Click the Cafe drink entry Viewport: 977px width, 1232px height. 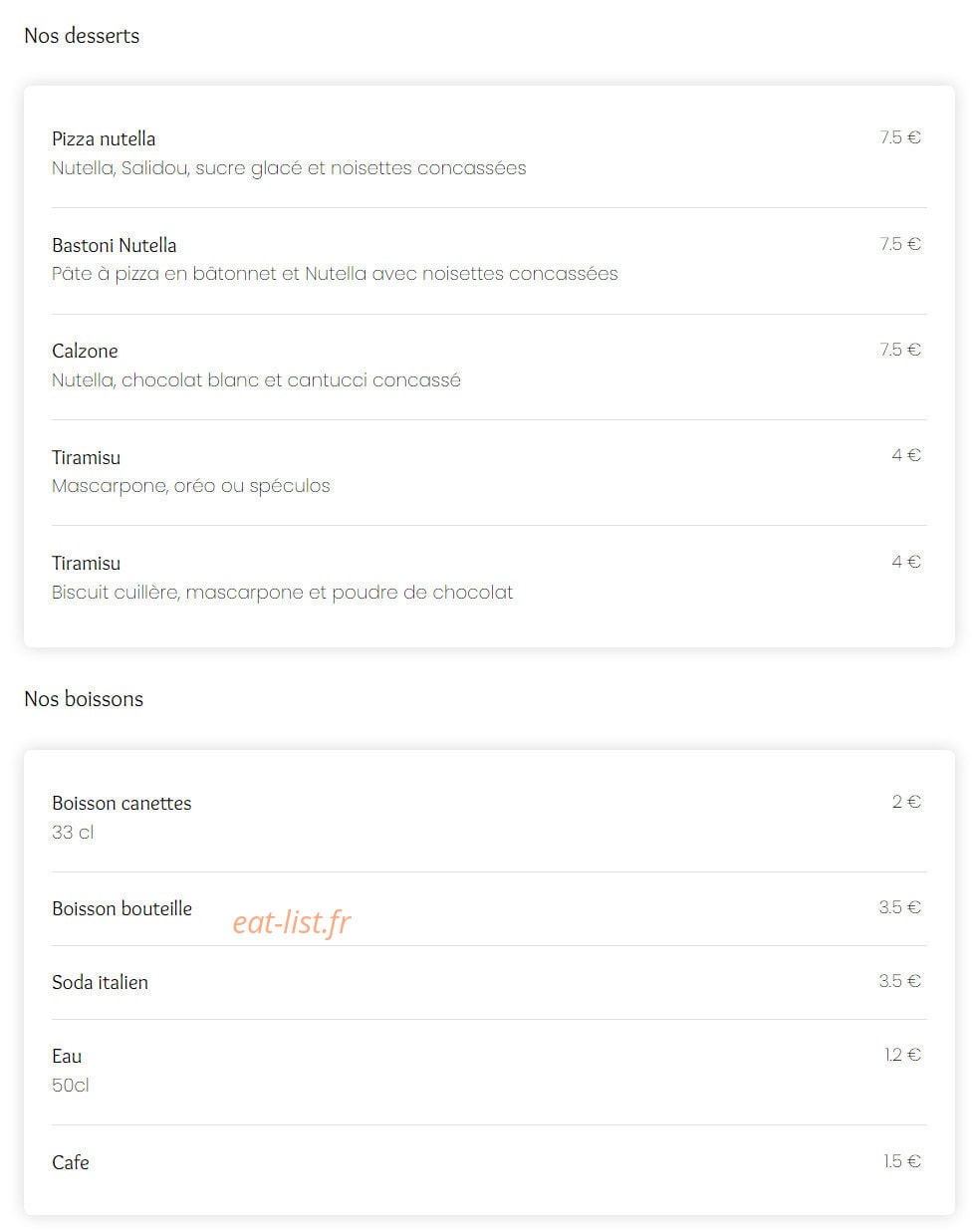(x=489, y=1162)
